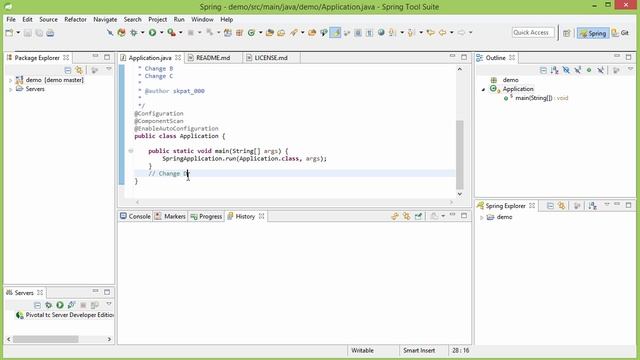Open the Run button dropdown arrow
The image size is (640, 360).
tap(162, 33)
